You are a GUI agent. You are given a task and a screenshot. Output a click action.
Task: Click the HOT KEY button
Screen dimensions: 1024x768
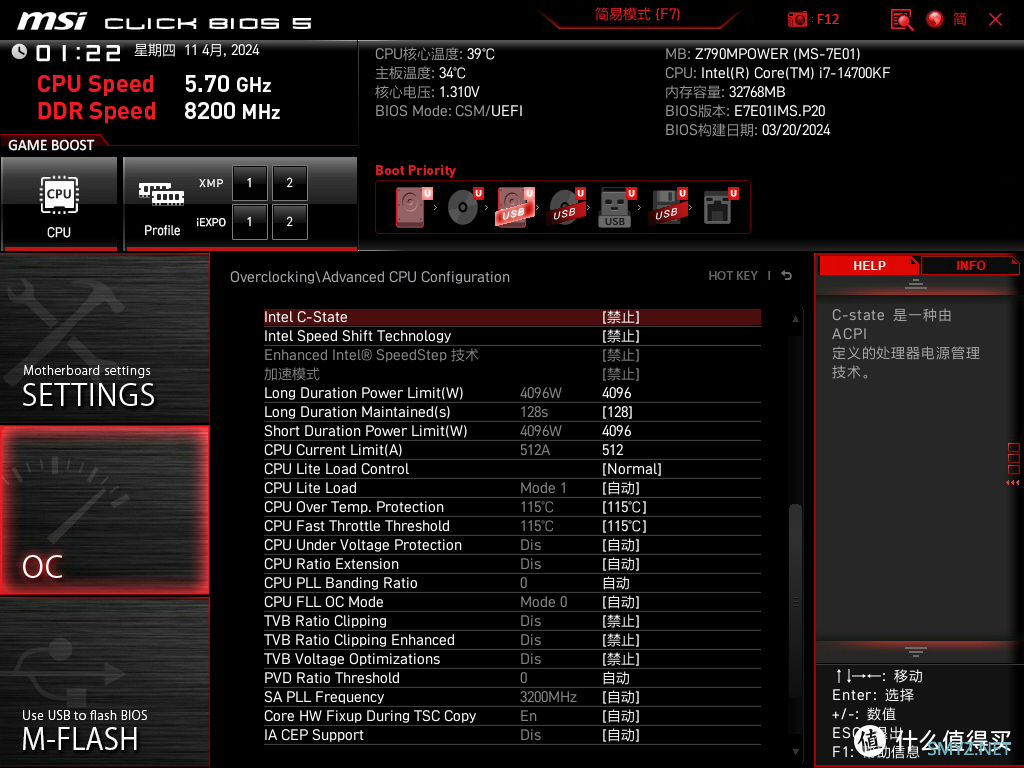(x=733, y=276)
